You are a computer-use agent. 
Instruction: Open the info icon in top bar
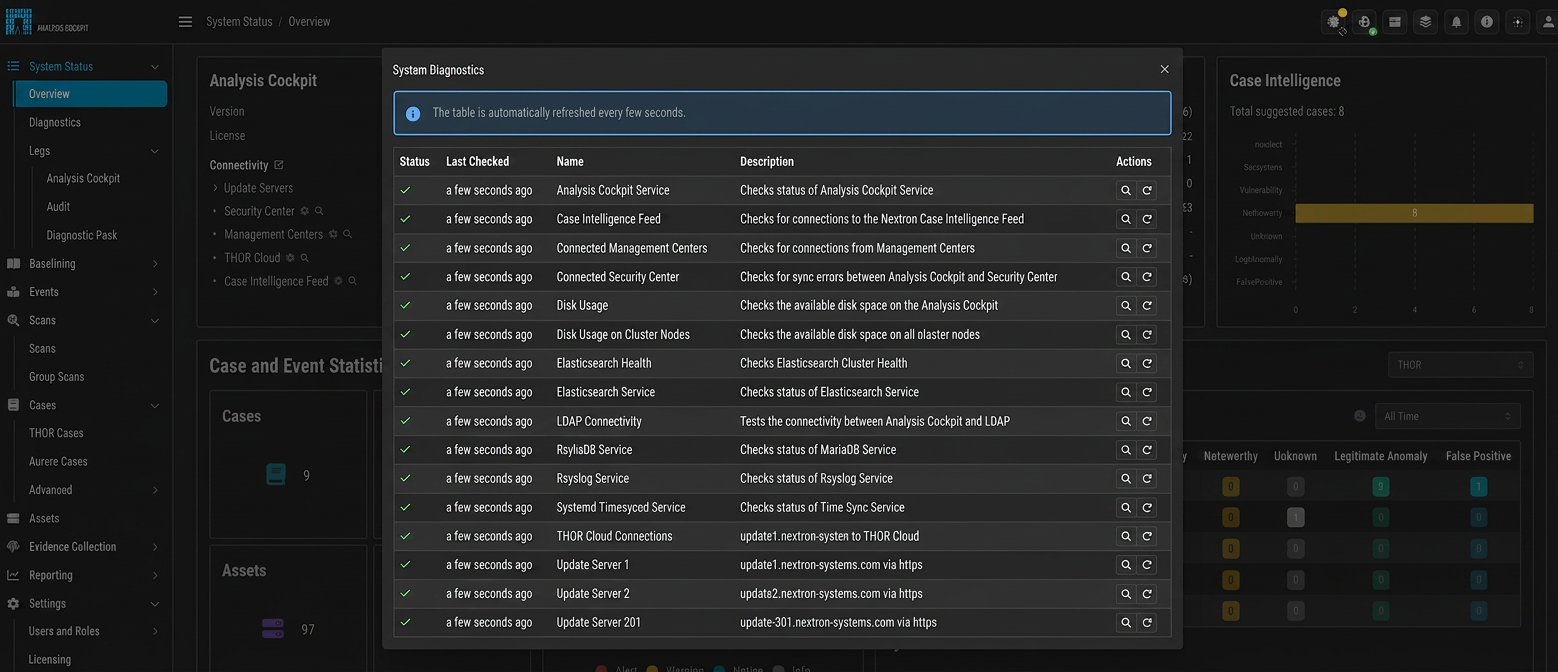pos(1487,21)
